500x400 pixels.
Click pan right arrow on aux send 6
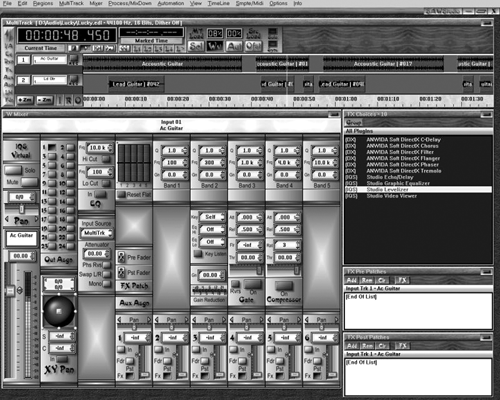pos(336,319)
